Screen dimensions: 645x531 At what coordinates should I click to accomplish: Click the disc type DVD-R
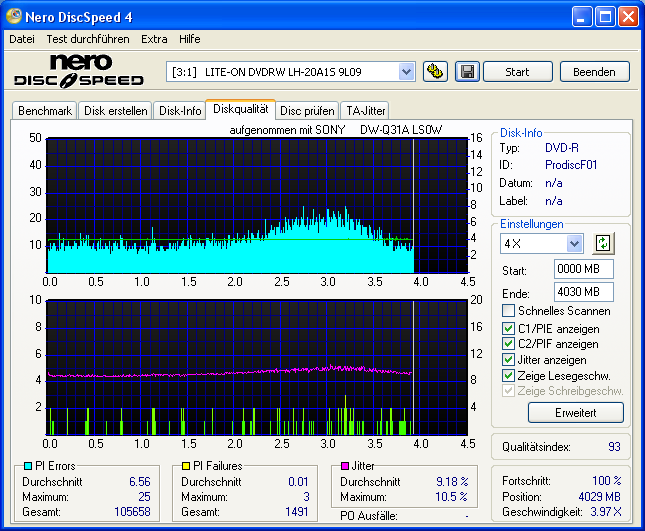pyautogui.click(x=561, y=148)
